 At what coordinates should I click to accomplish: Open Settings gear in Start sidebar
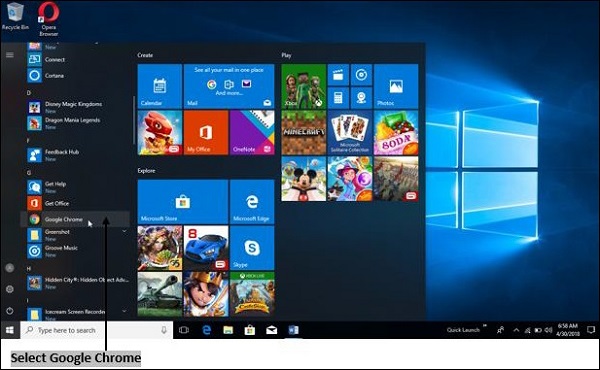coord(10,289)
